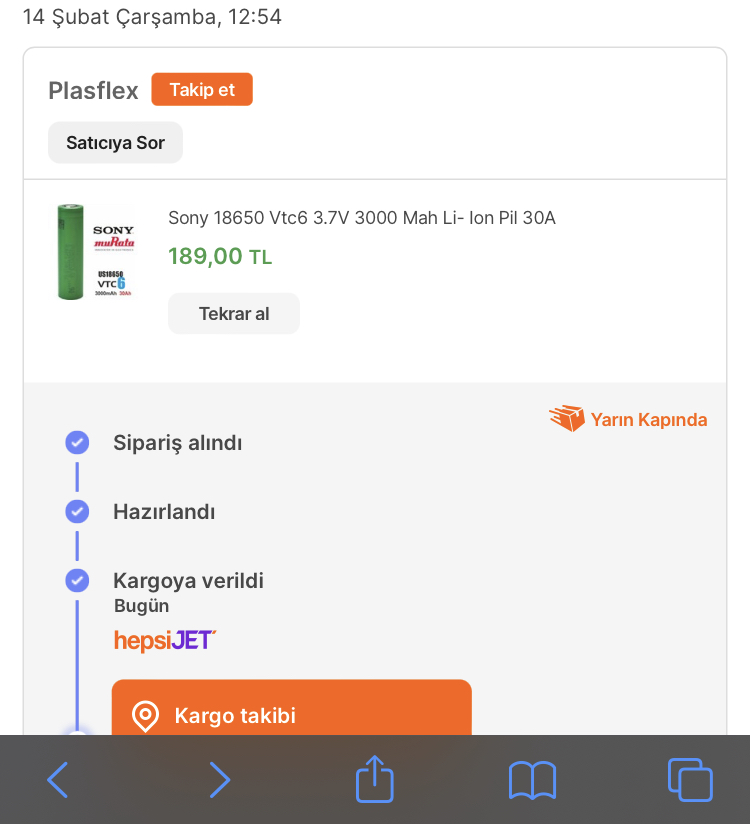Open the Safari bookmarks book icon

point(532,779)
